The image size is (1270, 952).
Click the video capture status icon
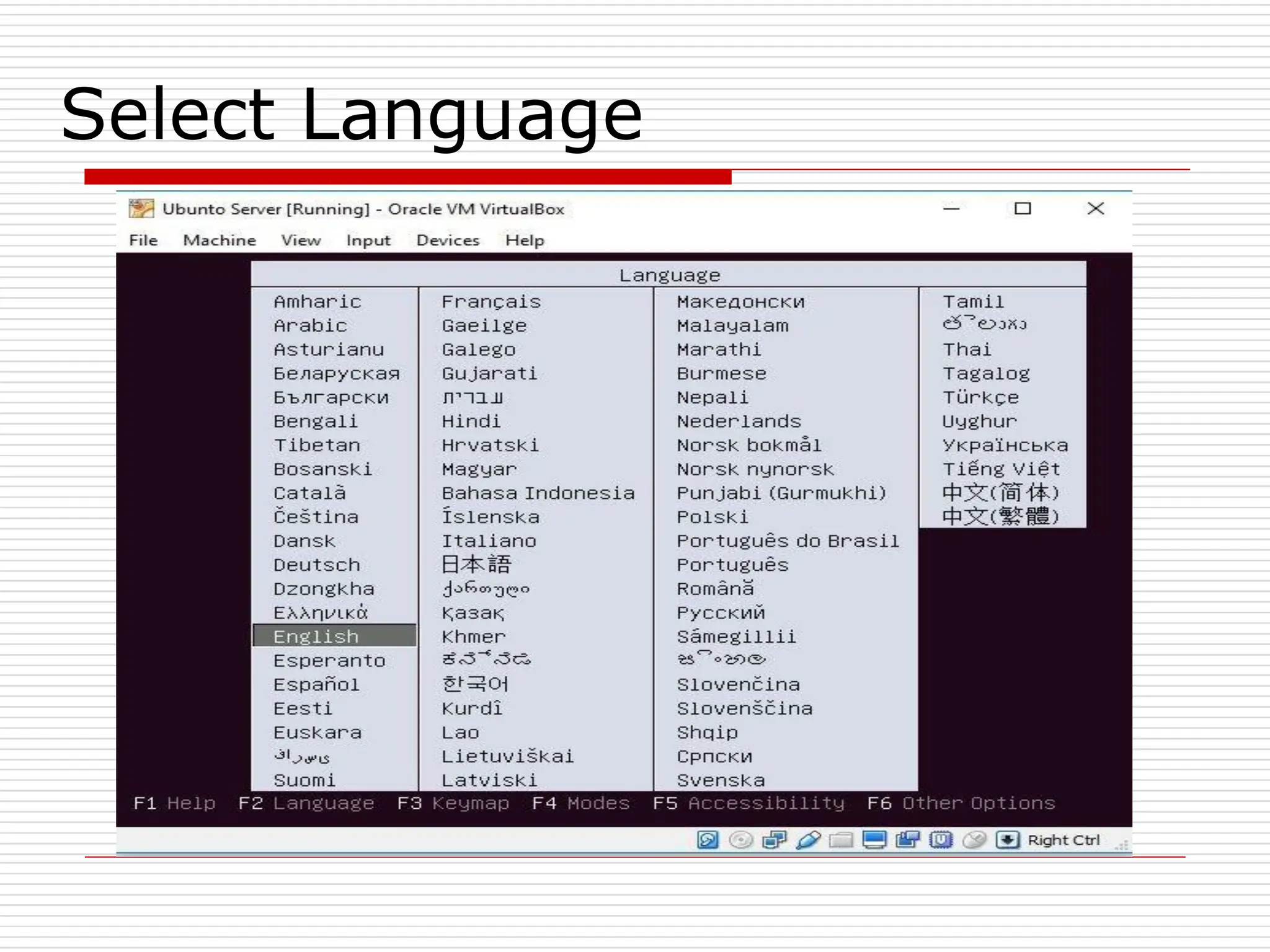908,840
